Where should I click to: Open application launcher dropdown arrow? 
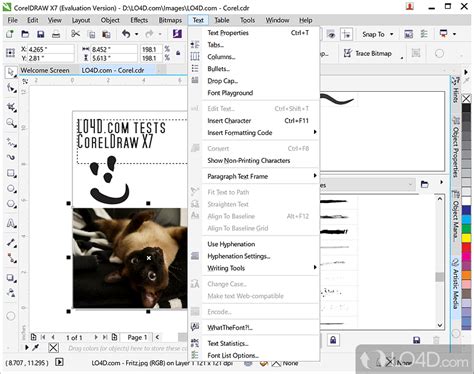click(x=454, y=34)
